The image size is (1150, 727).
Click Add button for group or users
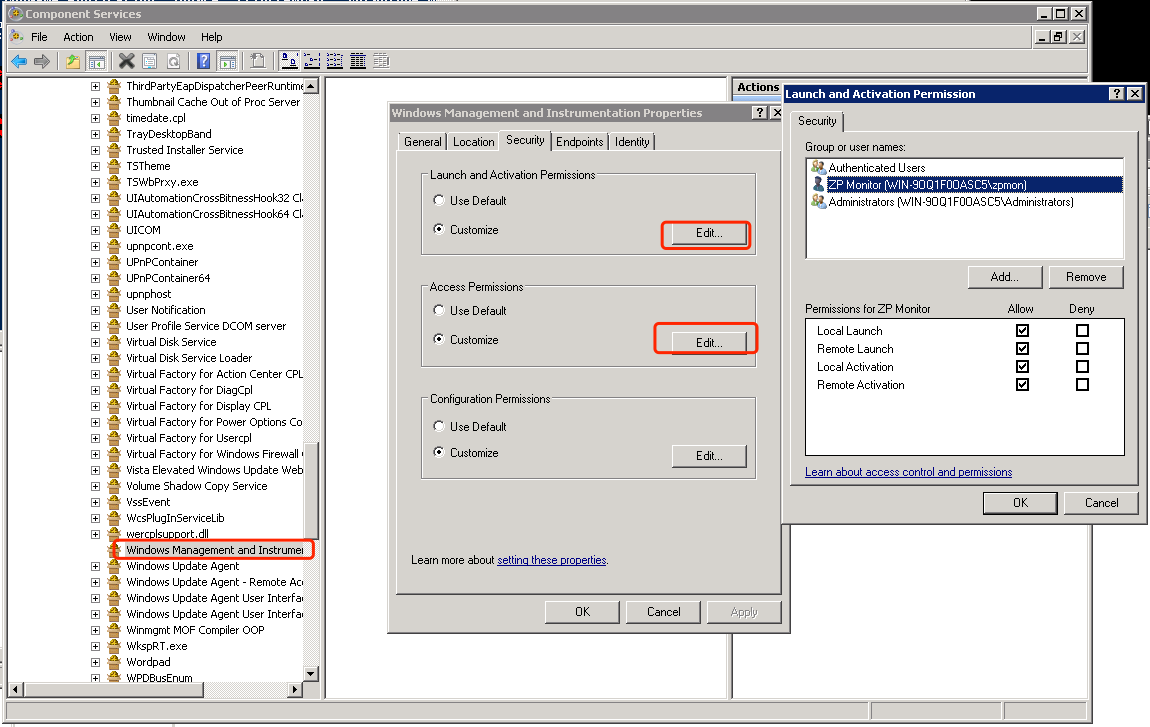1004,277
